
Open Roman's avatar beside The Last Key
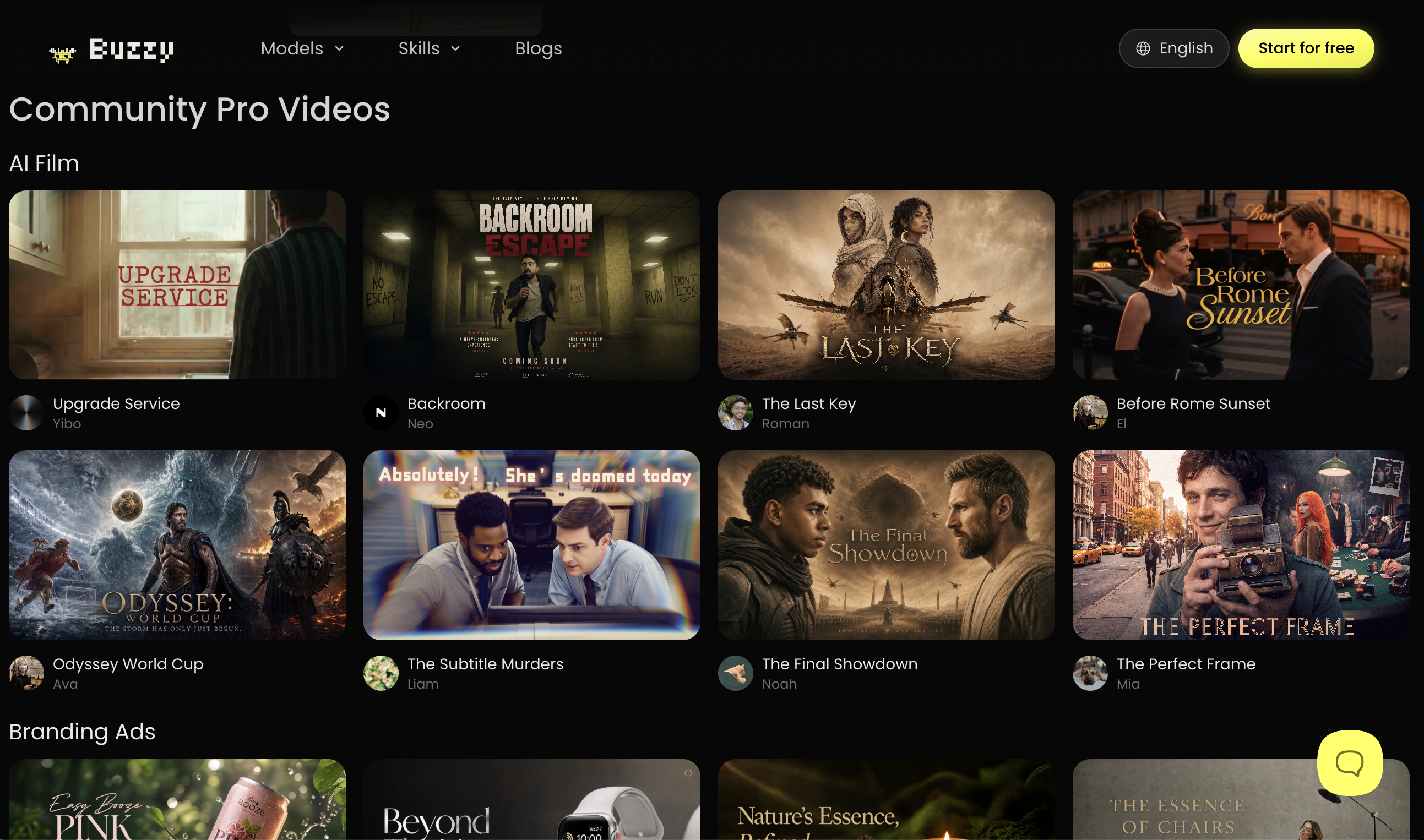[735, 413]
